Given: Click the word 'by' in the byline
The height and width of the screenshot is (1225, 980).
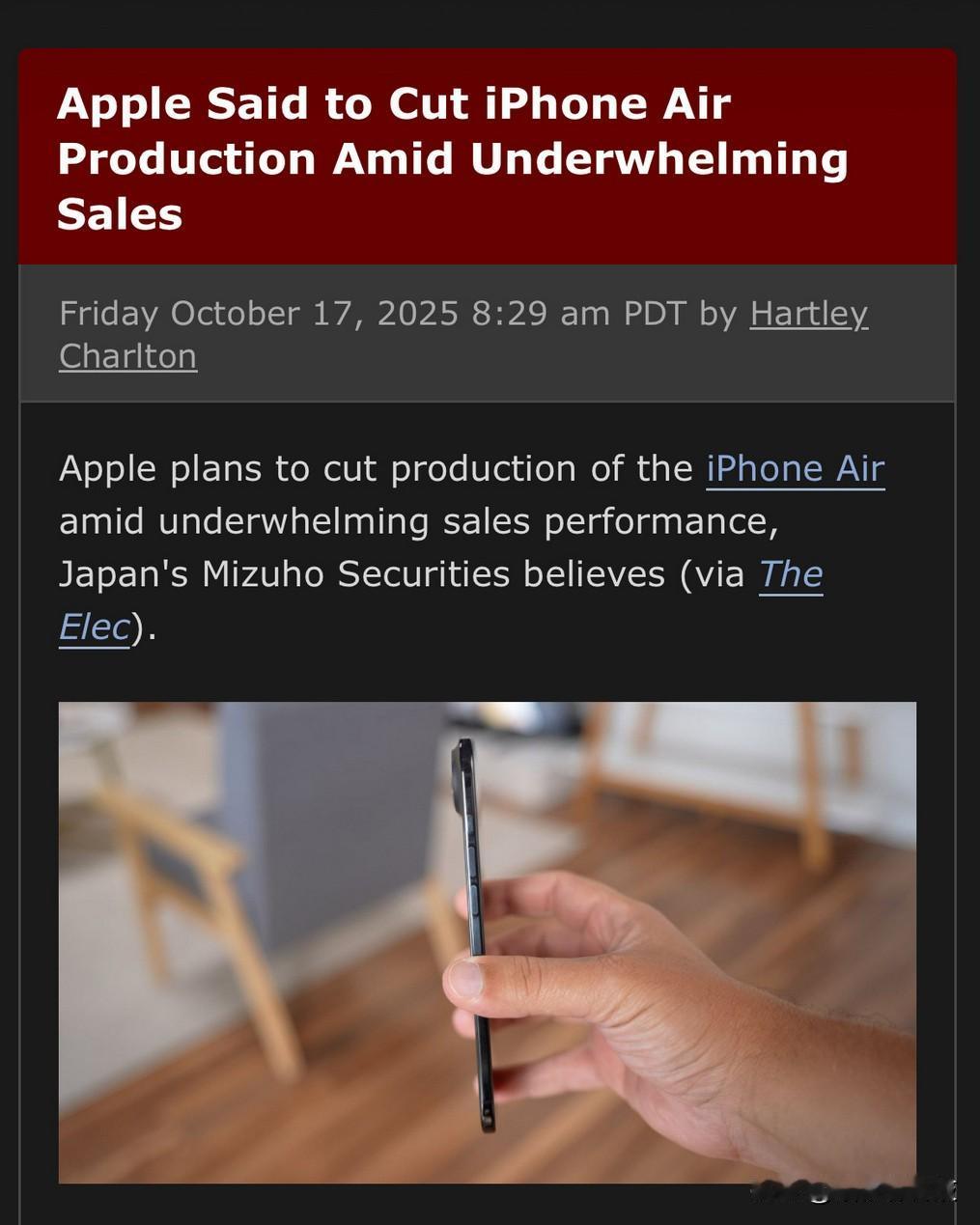Looking at the screenshot, I should 718,315.
